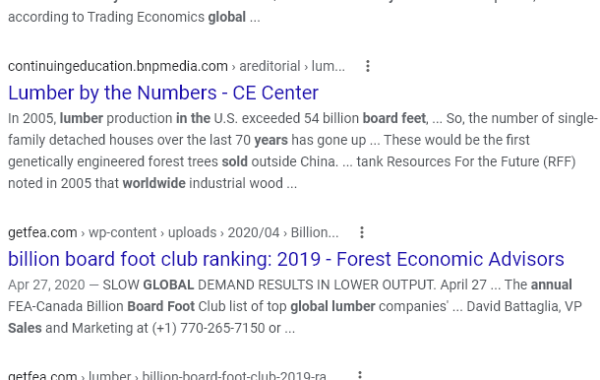Click the truncated 'lum...' breadcrumb segment
The height and width of the screenshot is (380, 600).
[328, 66]
